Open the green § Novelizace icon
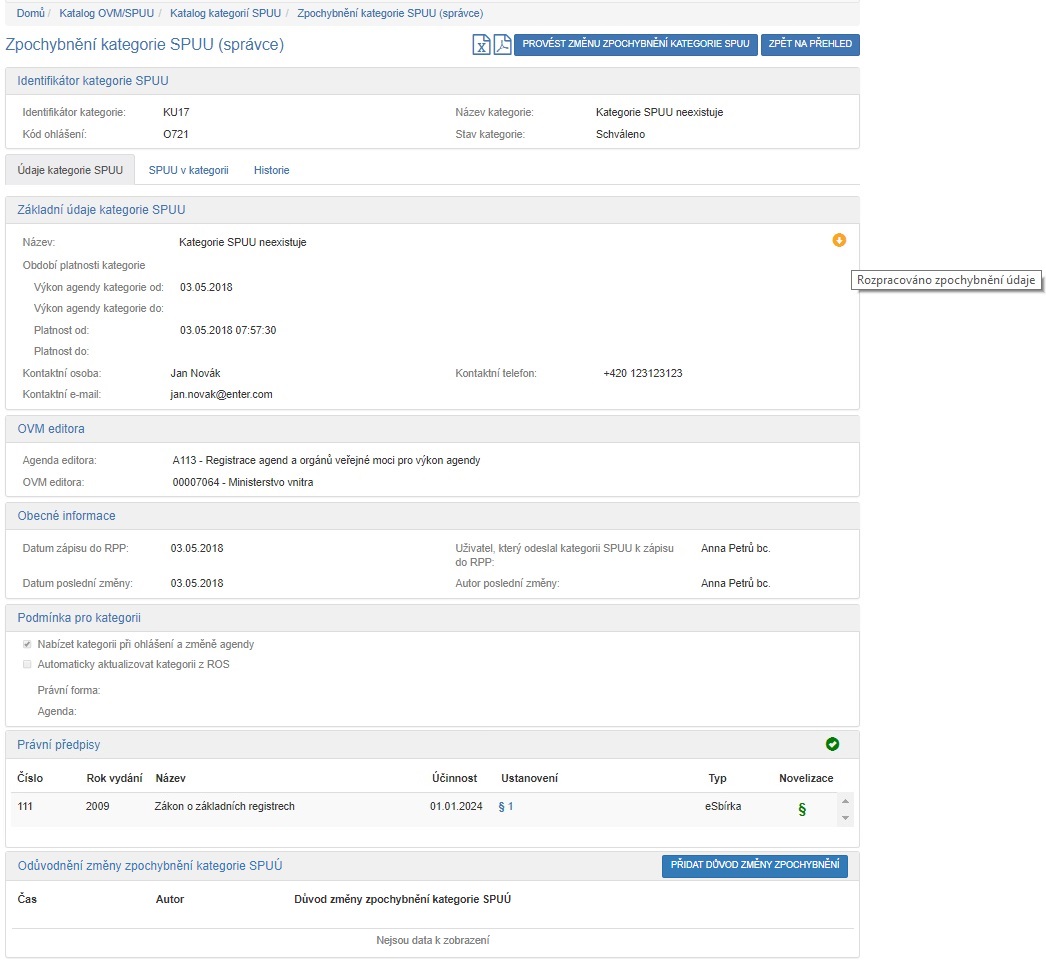Viewport: 1046px width, 960px height. (801, 809)
